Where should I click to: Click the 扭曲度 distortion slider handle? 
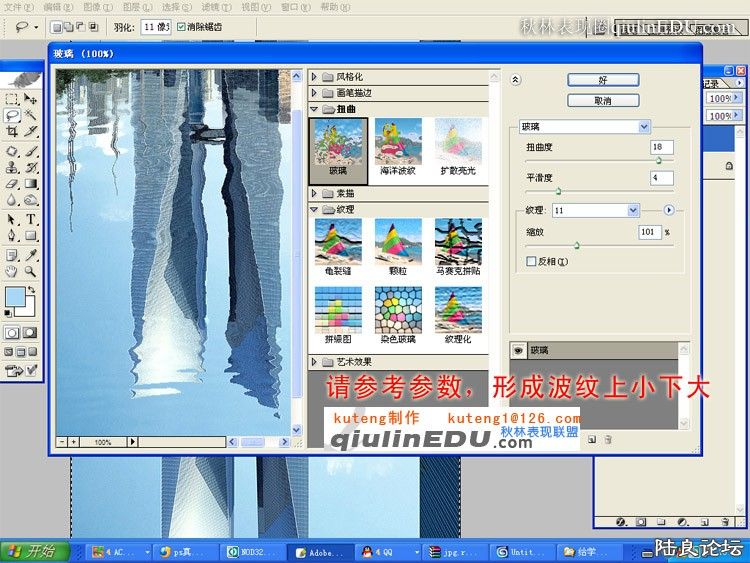pyautogui.click(x=658, y=160)
